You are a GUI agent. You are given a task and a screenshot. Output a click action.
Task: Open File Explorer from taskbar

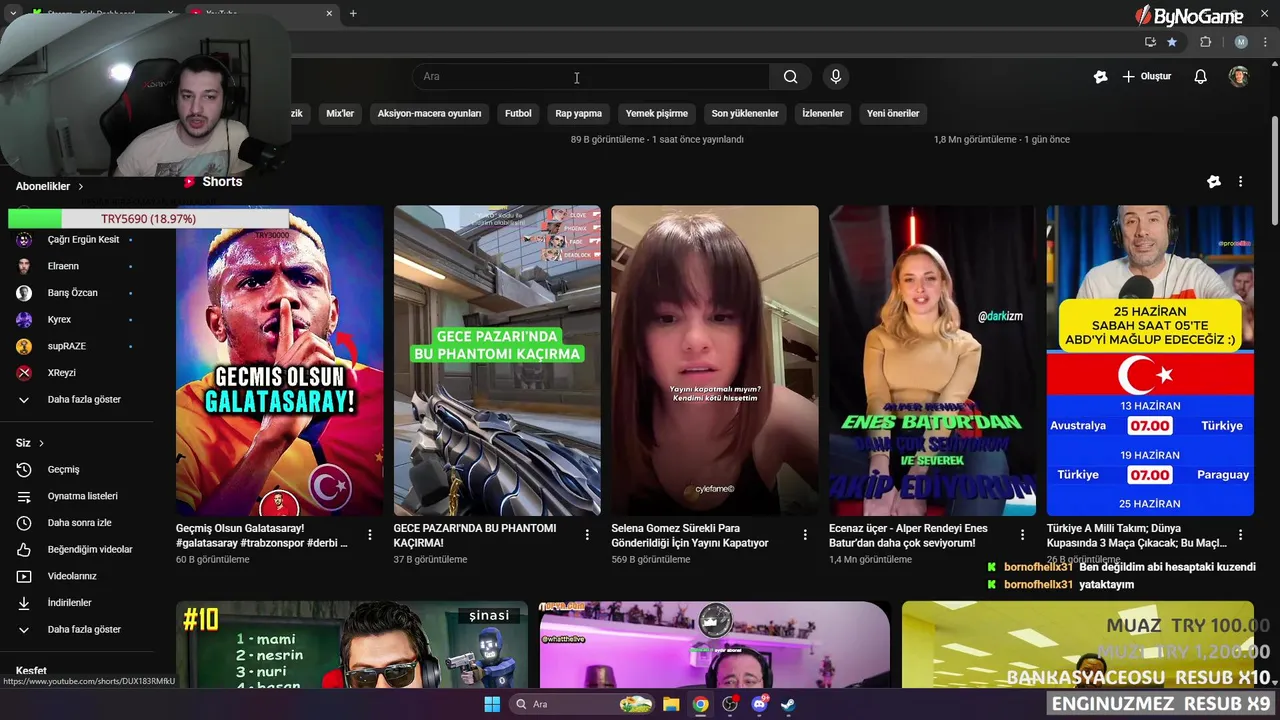(x=671, y=704)
